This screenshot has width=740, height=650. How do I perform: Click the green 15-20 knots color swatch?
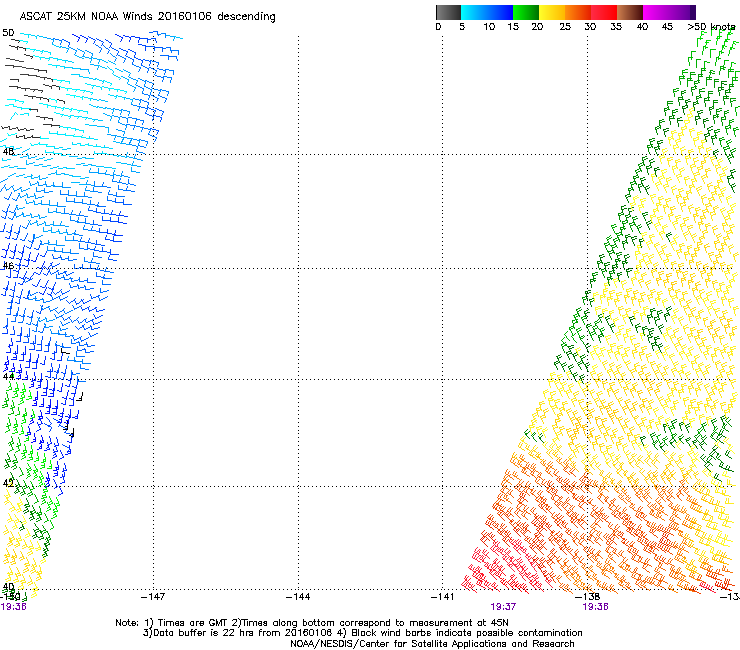[x=526, y=12]
